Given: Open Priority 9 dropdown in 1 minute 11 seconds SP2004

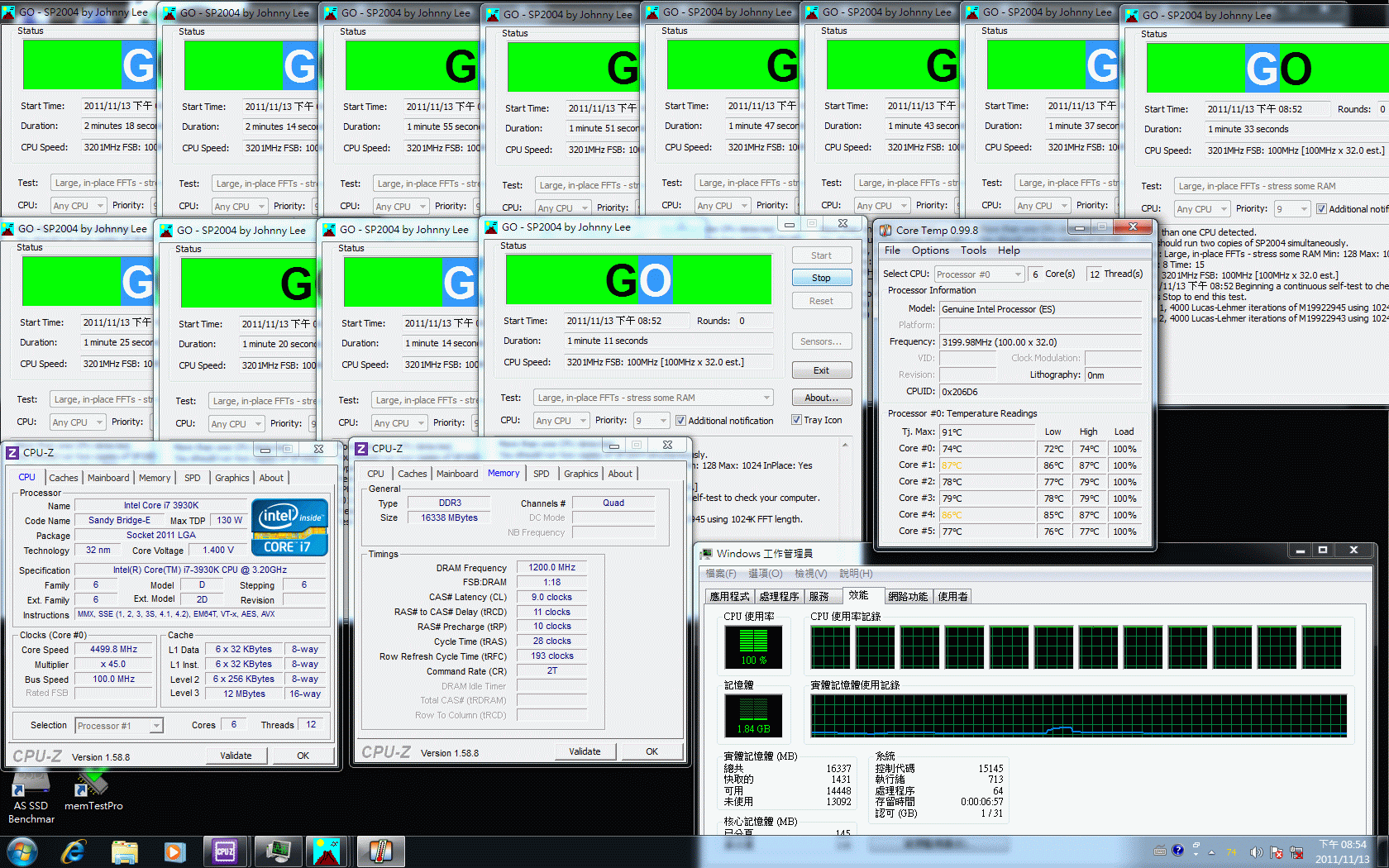Looking at the screenshot, I should (651, 421).
